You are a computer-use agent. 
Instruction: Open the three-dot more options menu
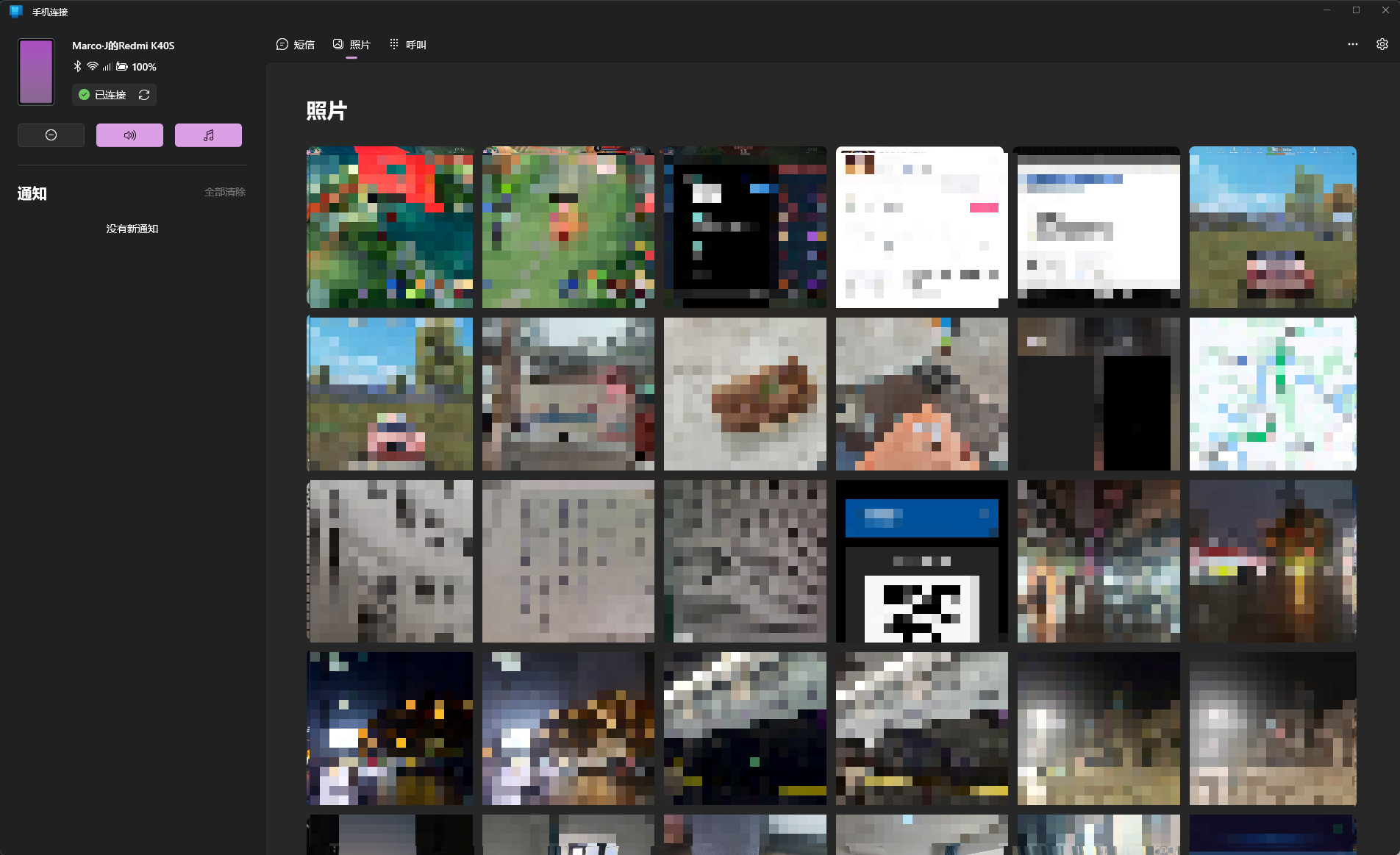pos(1353,44)
